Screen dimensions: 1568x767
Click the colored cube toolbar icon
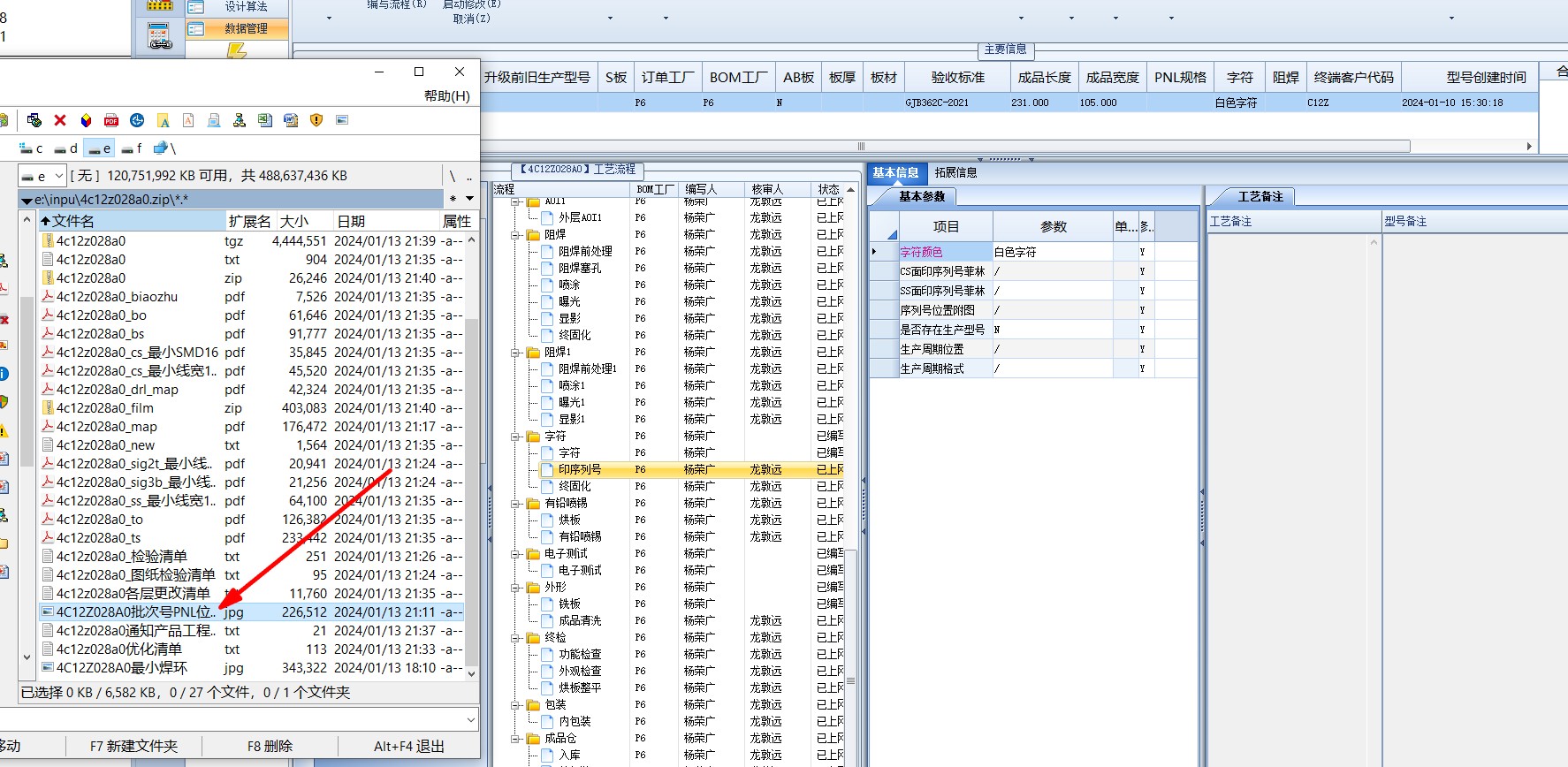click(x=86, y=120)
